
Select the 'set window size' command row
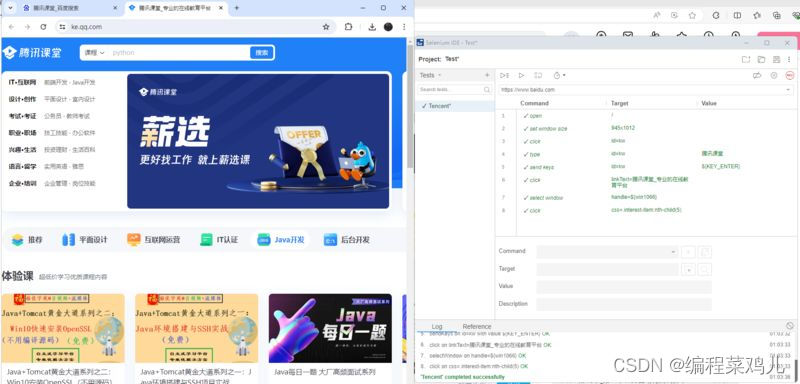(x=645, y=129)
